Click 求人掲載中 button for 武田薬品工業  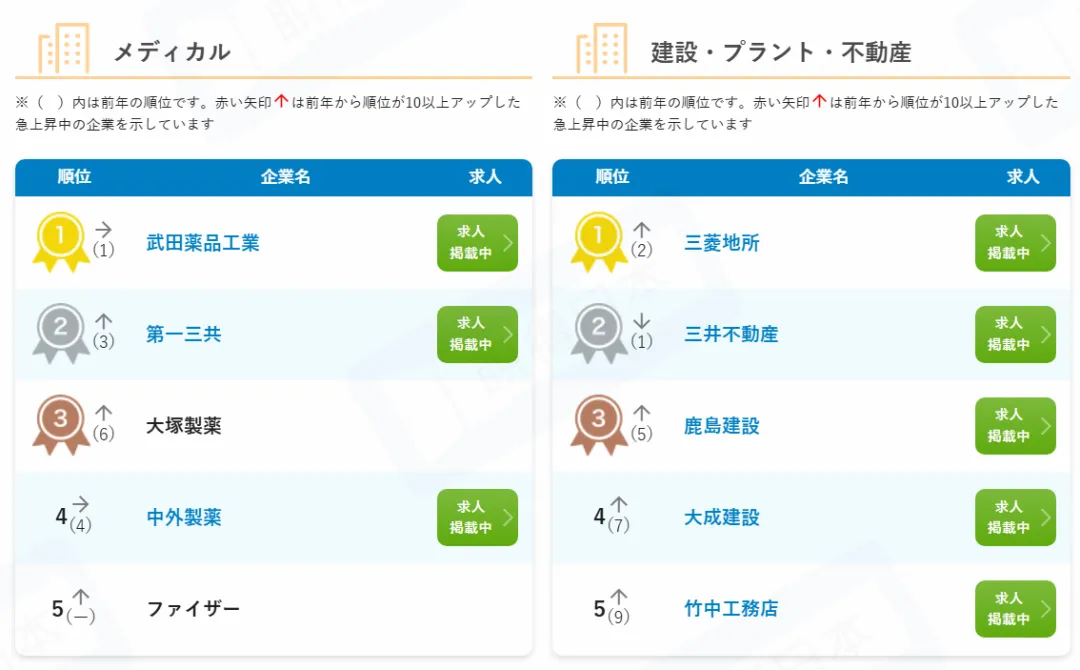[x=477, y=242]
